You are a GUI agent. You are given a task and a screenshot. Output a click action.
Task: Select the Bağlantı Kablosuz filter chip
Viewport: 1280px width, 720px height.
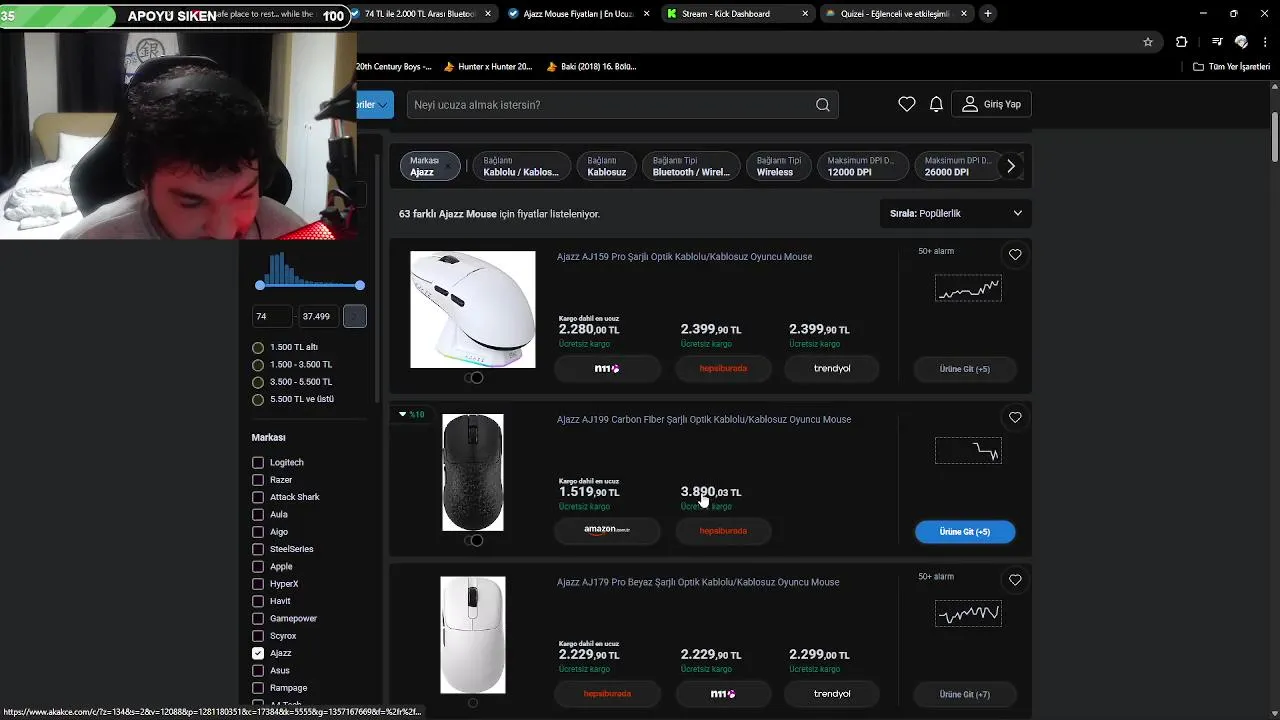click(x=606, y=166)
